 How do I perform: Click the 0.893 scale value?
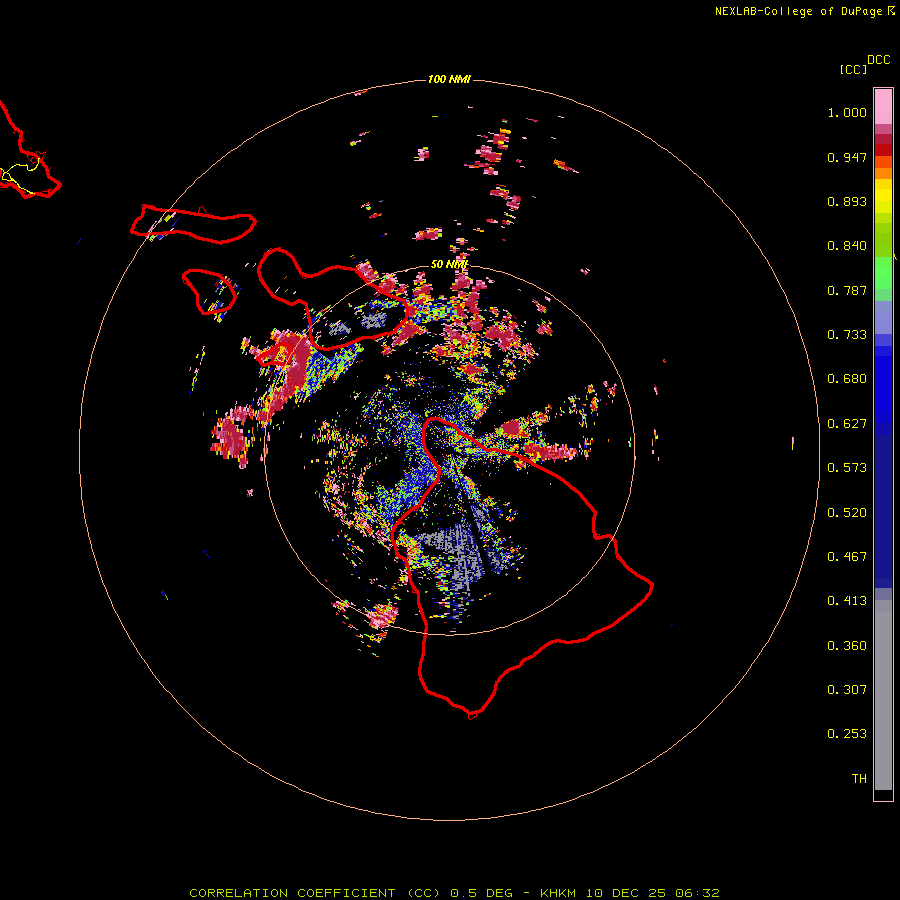pos(847,201)
